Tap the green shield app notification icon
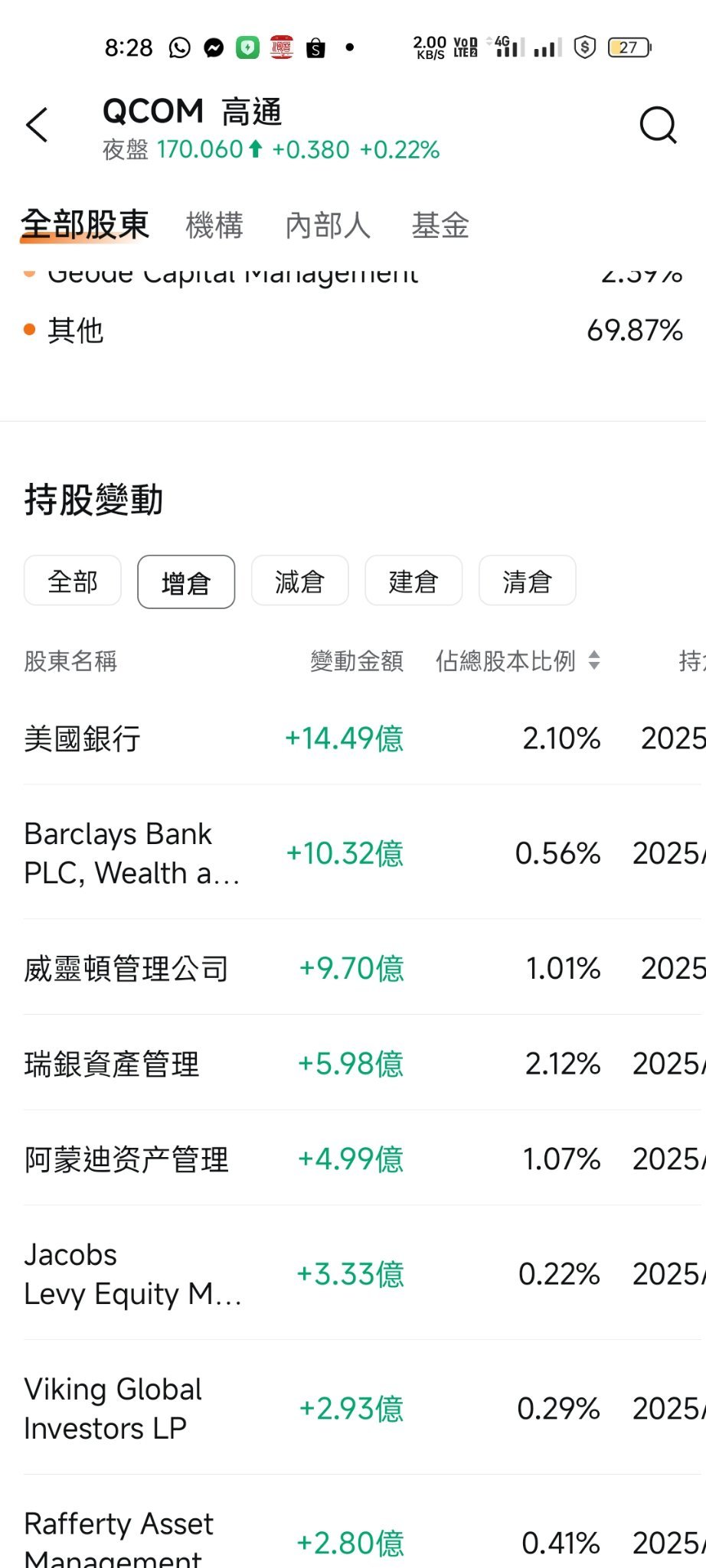This screenshot has width=706, height=1568. (247, 48)
